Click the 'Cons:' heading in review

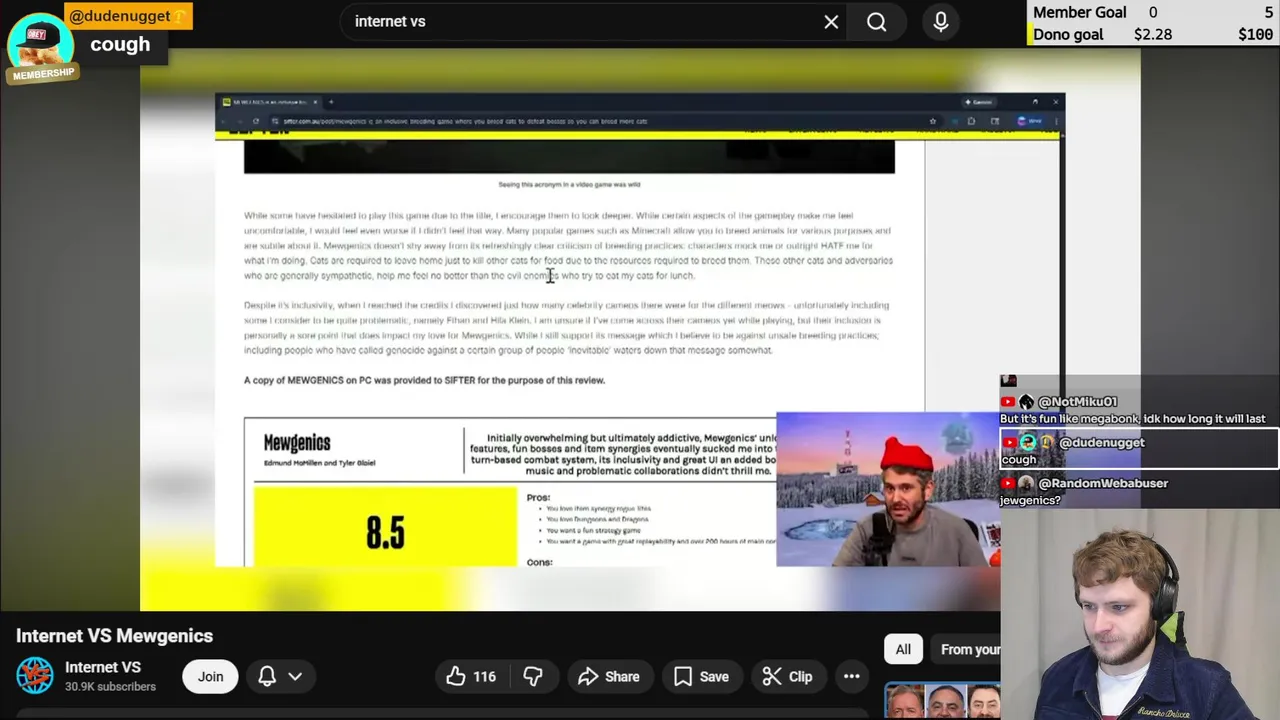coord(539,562)
